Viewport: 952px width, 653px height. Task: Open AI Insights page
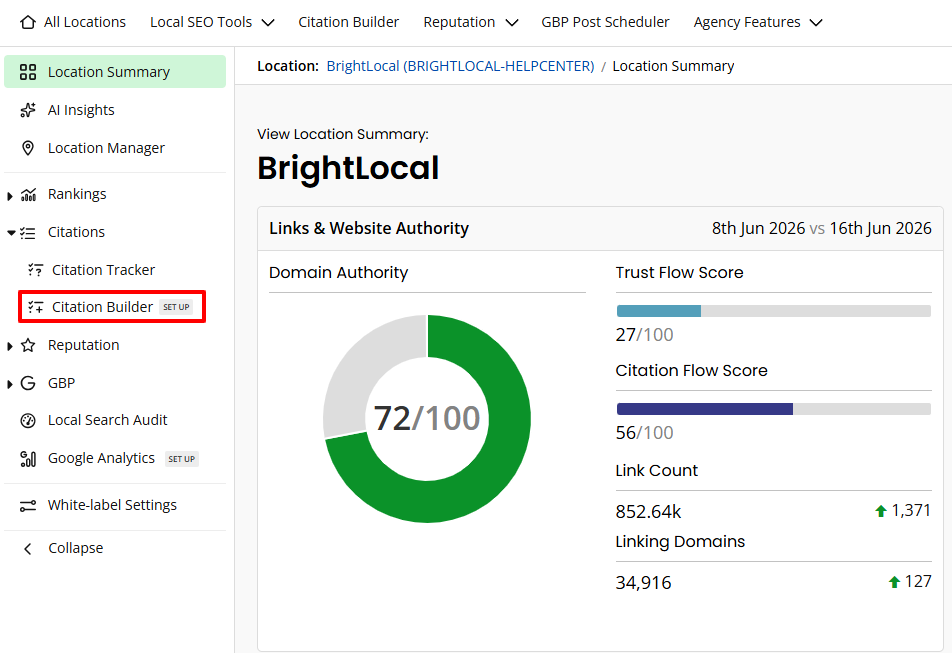(x=81, y=110)
